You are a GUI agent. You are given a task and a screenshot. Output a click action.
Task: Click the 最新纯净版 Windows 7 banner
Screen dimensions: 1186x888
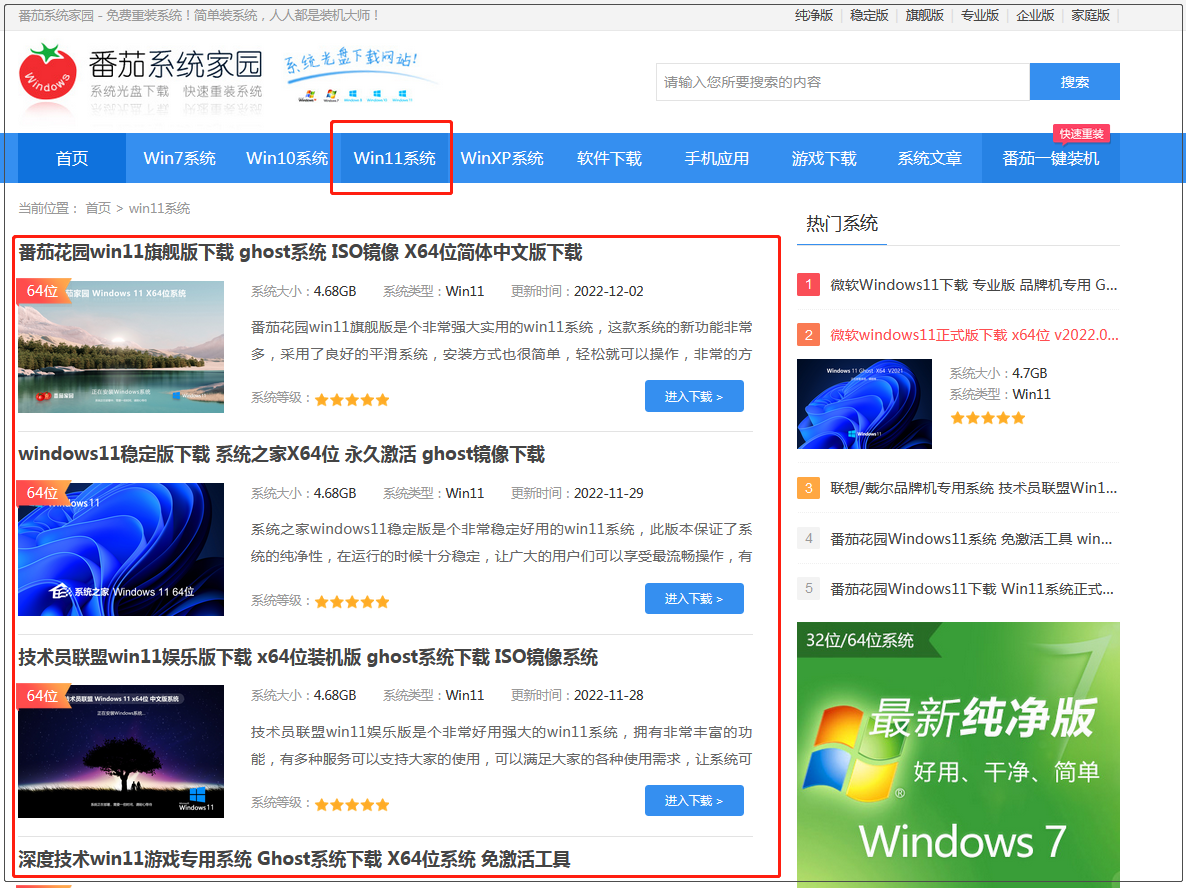pyautogui.click(x=958, y=754)
